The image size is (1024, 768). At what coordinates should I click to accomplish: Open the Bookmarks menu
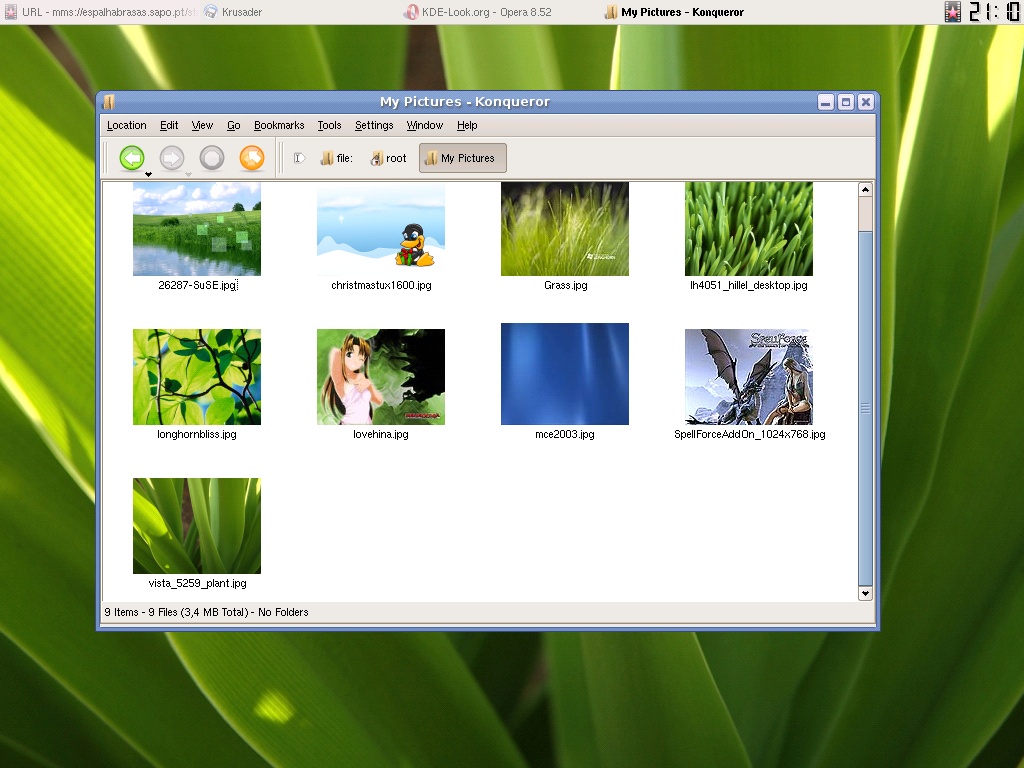tap(279, 125)
